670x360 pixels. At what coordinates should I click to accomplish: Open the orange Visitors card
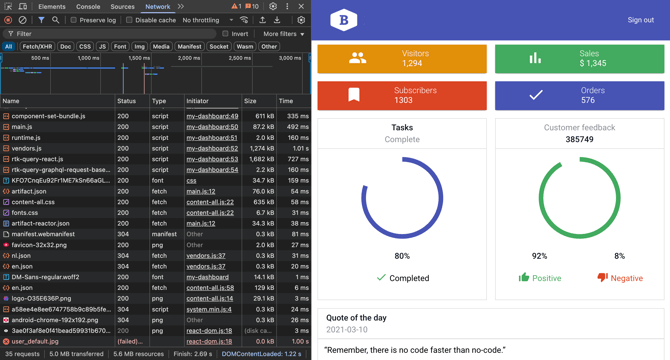[402, 59]
